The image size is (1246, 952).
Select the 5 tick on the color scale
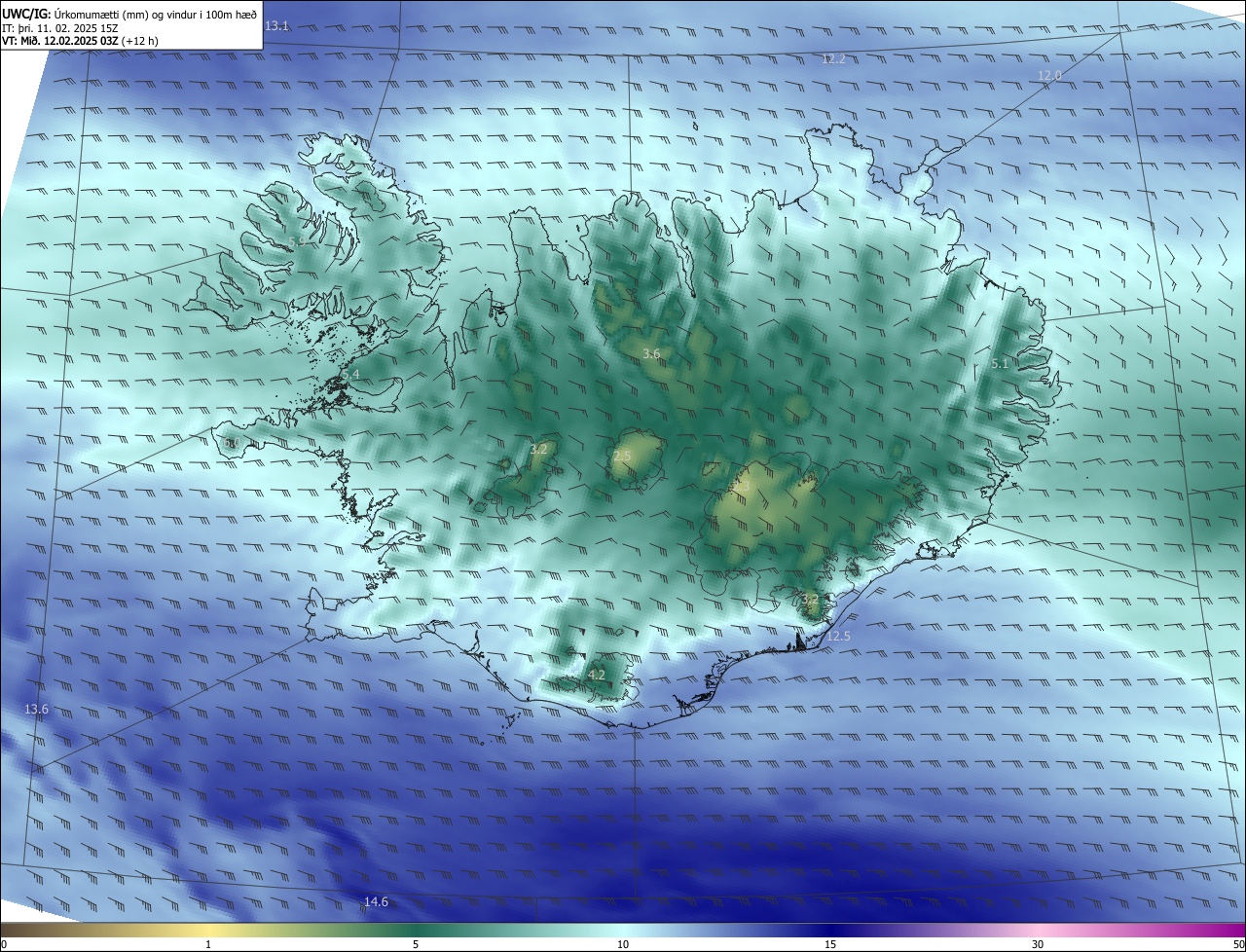[x=416, y=944]
